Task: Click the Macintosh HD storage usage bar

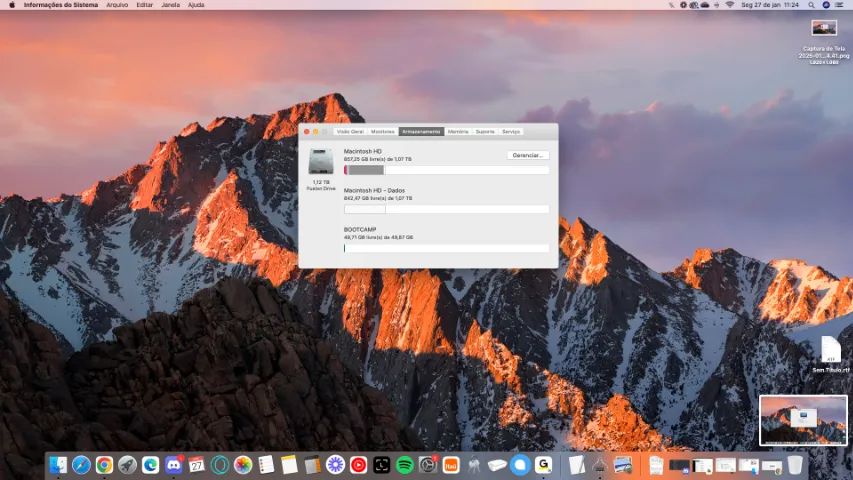Action: coord(446,170)
